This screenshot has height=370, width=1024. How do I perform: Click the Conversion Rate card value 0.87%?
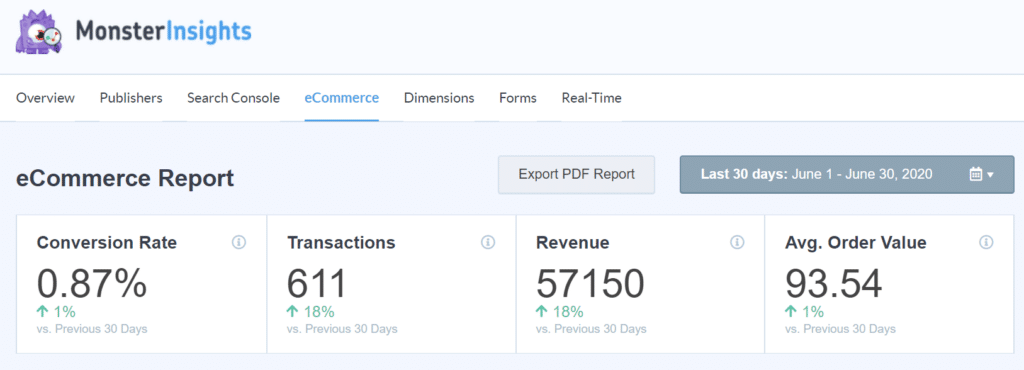tap(92, 283)
